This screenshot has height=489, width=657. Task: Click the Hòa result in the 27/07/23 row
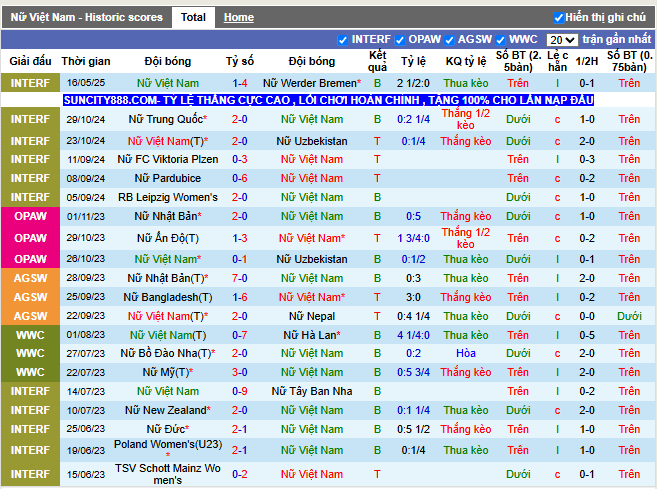[x=466, y=353]
